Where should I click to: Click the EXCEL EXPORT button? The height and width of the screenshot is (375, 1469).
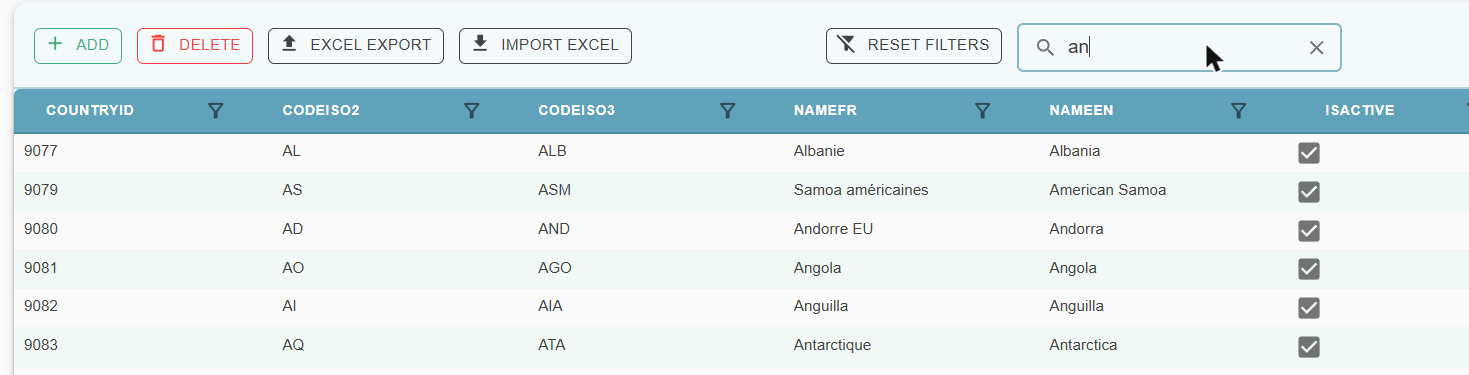pyautogui.click(x=356, y=46)
